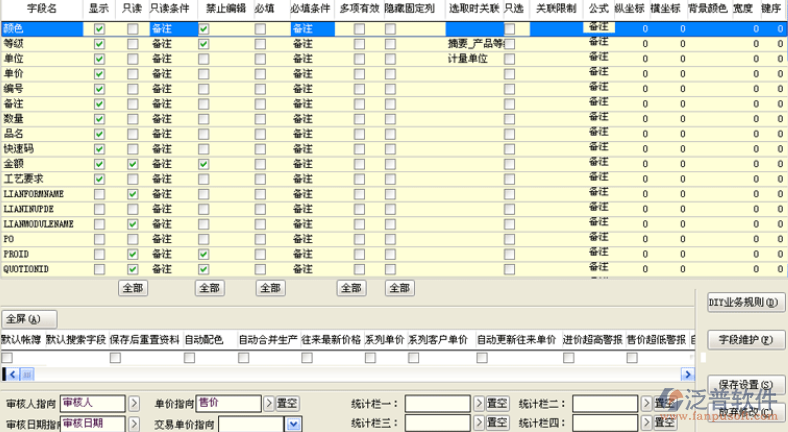Open 字段维护(F)
This screenshot has width=788, height=432.
point(746,340)
